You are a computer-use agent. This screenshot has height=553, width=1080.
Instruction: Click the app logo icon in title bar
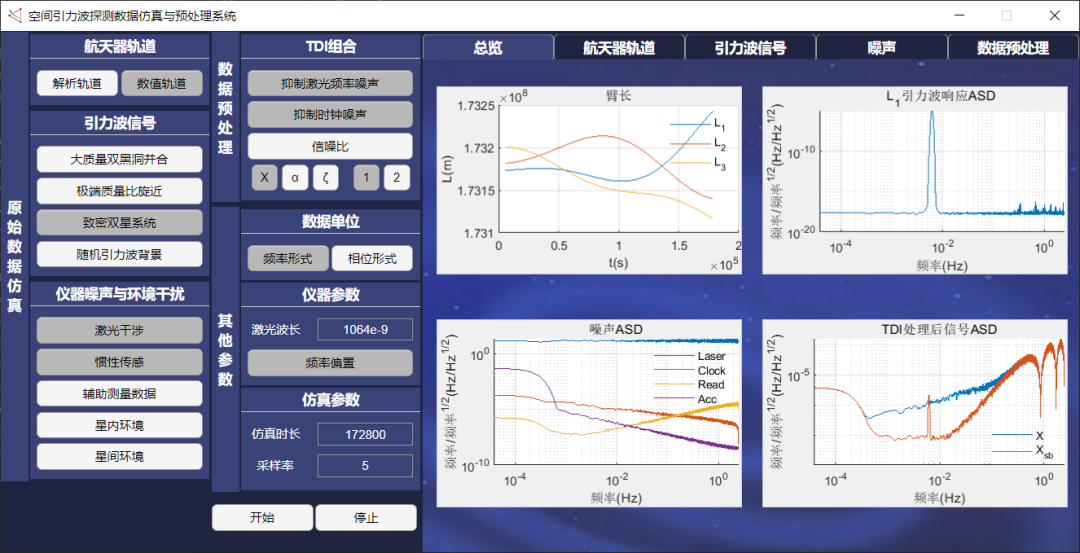pos(15,15)
